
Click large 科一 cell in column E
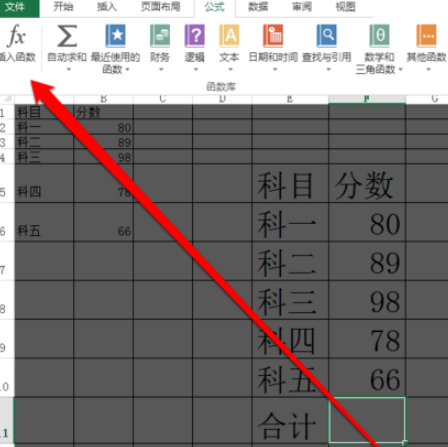point(290,222)
